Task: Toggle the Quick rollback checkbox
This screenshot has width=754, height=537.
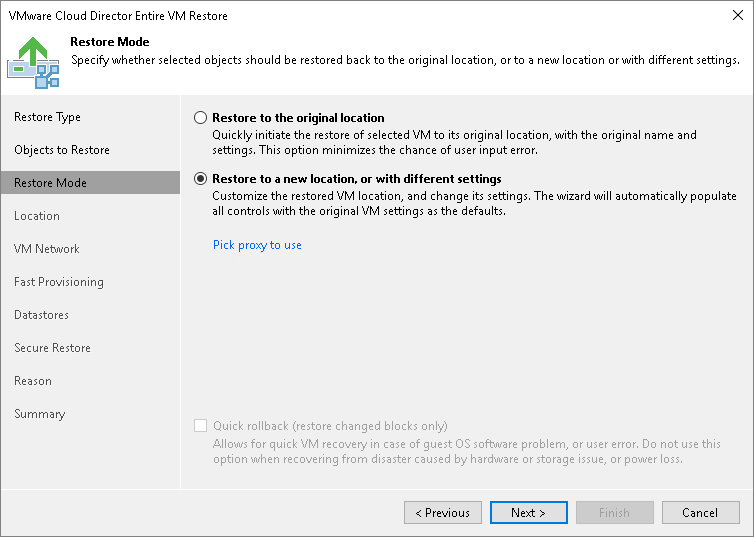Action: point(201,425)
